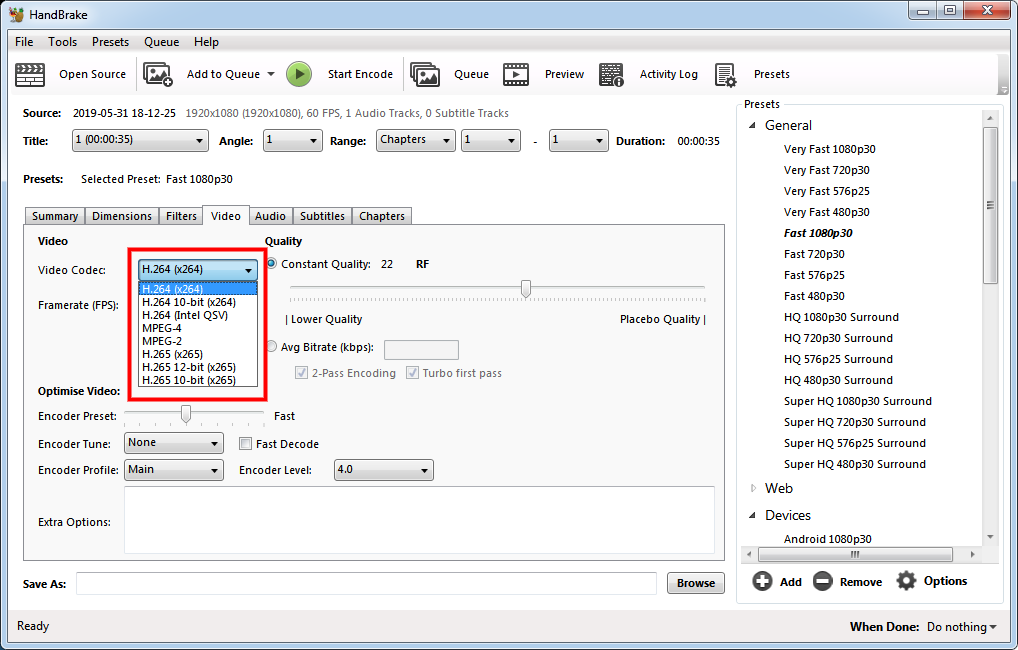The image size is (1018, 650).
Task: Open the Queue menu
Action: [162, 42]
